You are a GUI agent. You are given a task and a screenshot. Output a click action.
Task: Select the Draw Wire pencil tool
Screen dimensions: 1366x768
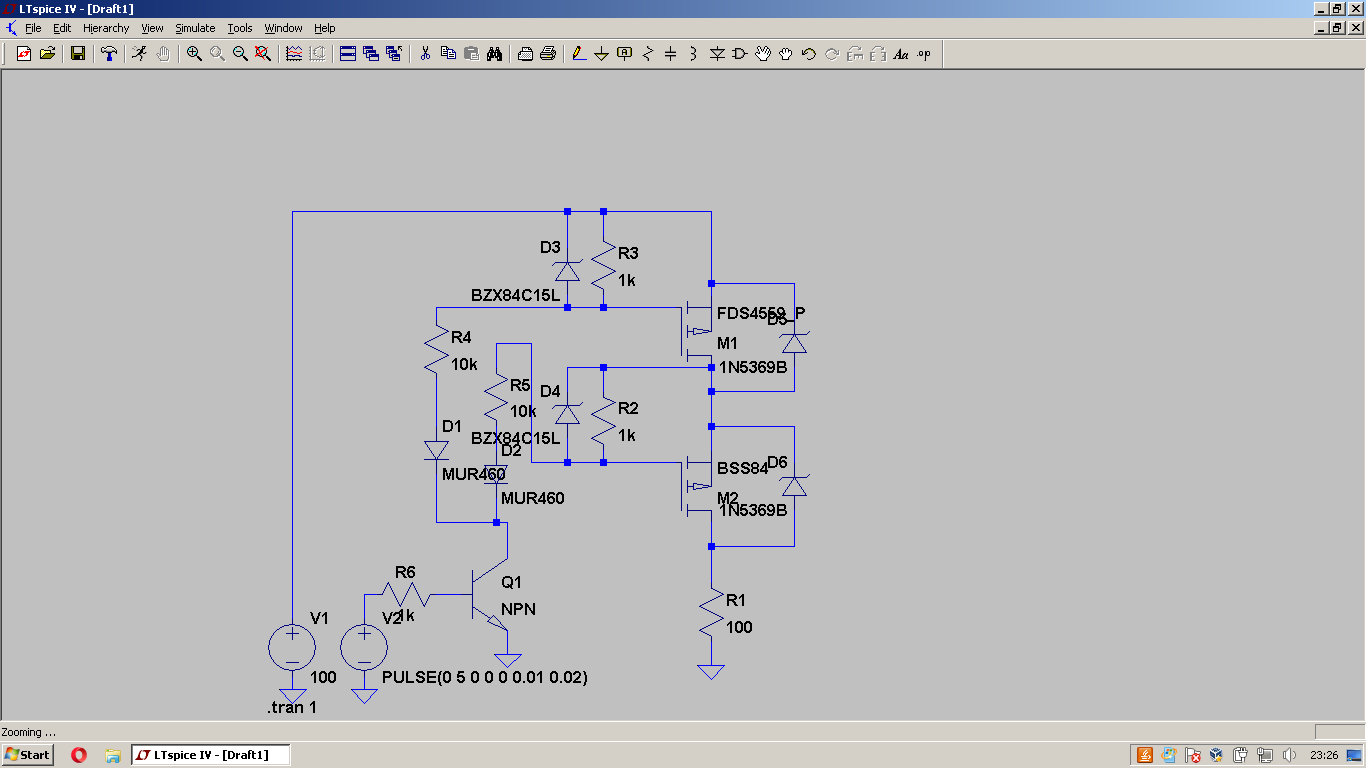click(x=579, y=54)
